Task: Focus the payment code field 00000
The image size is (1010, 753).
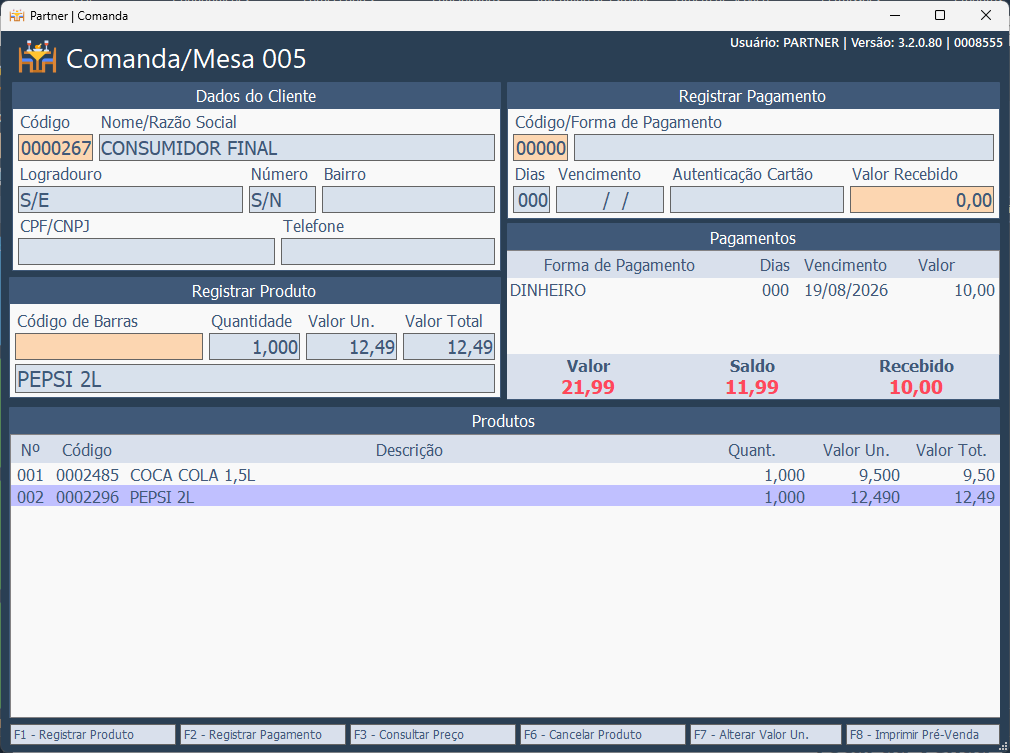Action: 540,148
